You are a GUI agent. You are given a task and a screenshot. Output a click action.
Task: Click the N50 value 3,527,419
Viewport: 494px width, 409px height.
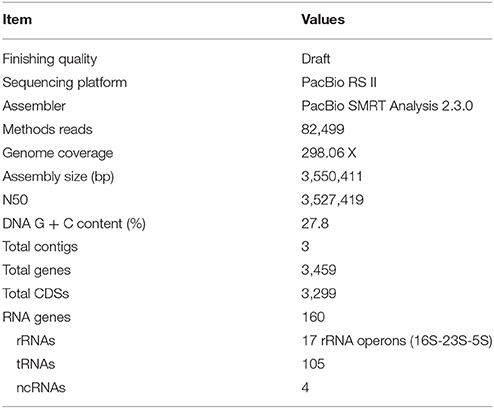click(332, 200)
